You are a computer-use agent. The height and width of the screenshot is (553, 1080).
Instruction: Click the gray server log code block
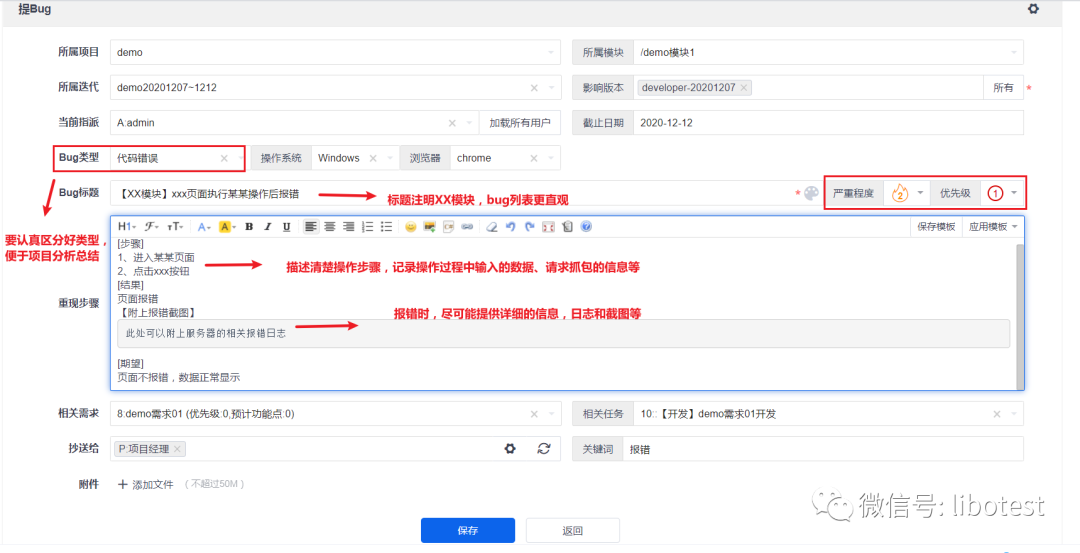point(563,333)
